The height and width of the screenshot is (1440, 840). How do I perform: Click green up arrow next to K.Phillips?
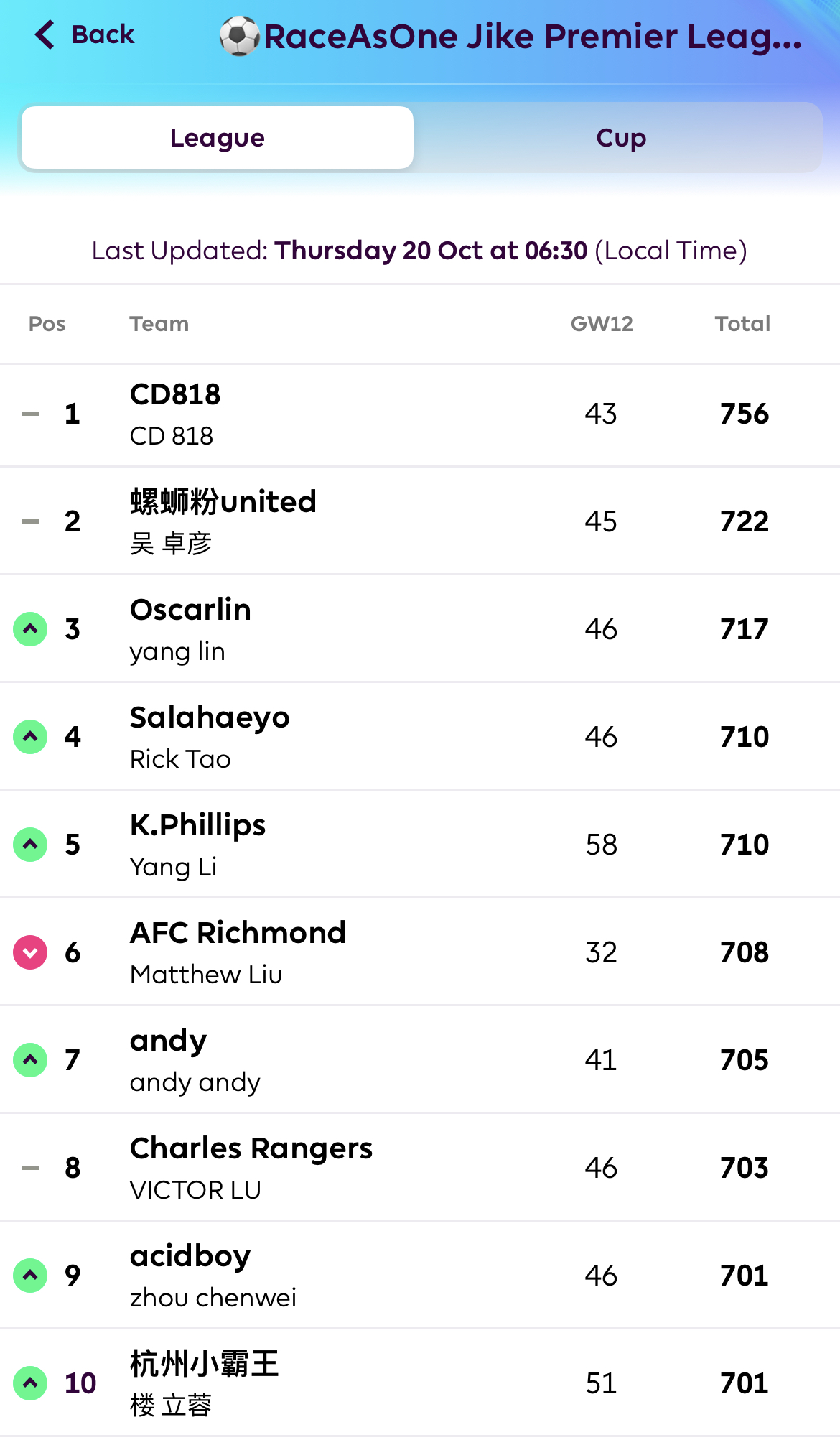tap(30, 845)
